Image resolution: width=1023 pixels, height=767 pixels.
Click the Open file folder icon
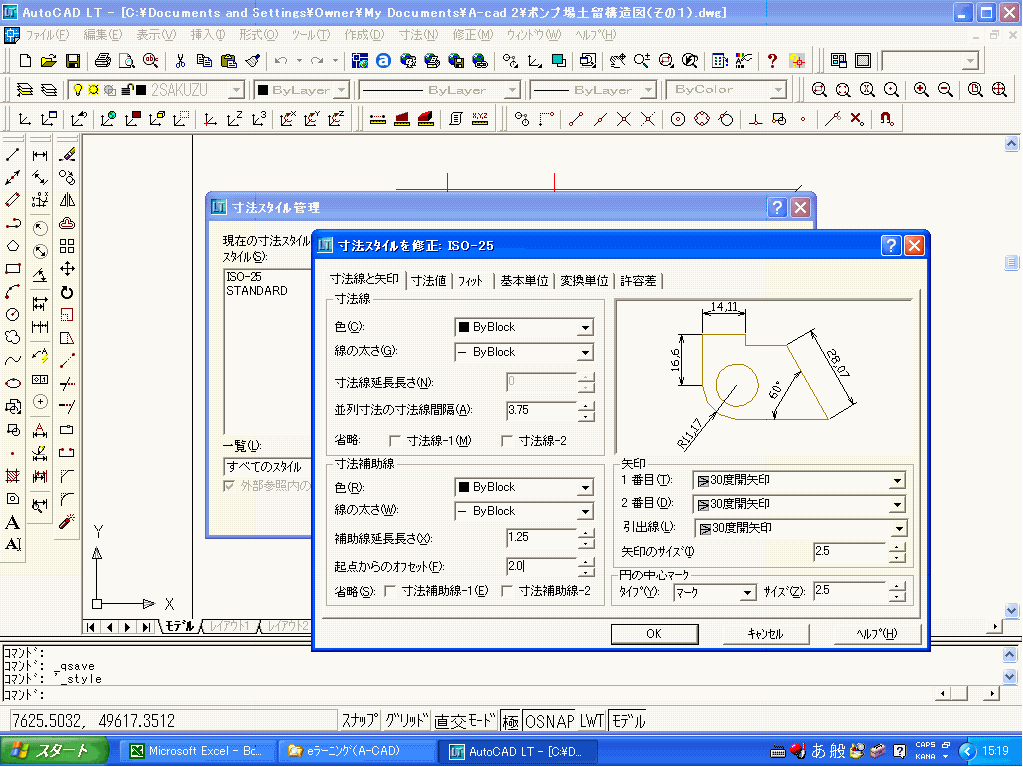48,61
